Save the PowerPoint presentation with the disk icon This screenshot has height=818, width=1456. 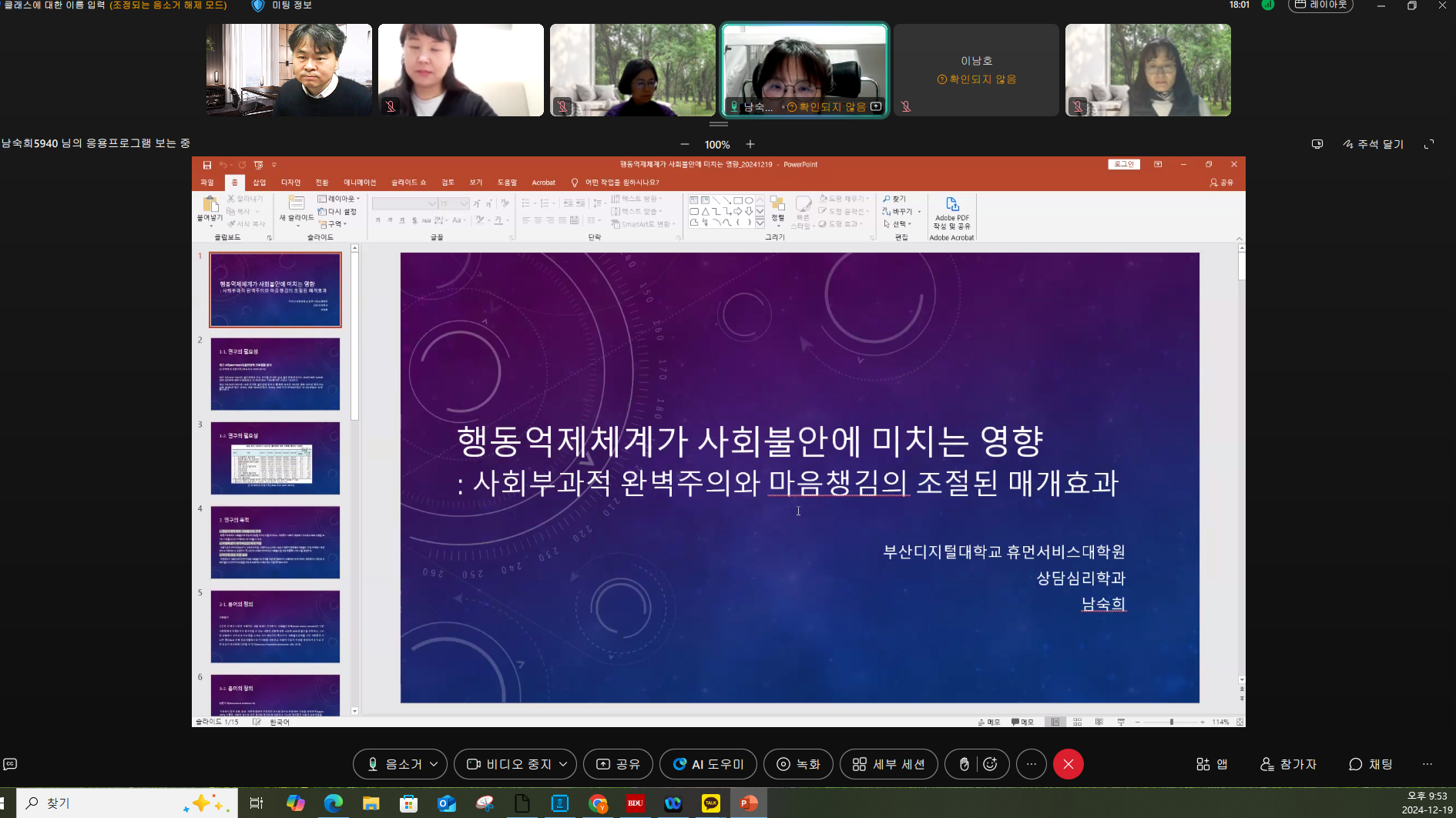[206, 165]
